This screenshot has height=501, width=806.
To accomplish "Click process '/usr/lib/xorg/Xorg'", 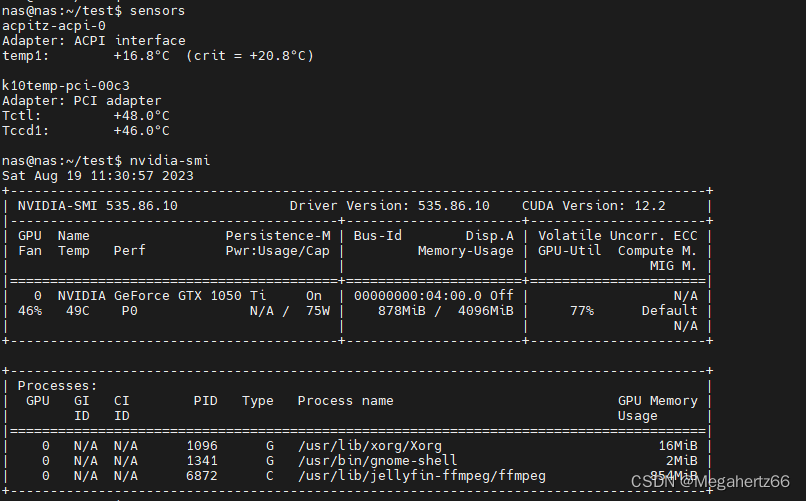I will click(370, 446).
